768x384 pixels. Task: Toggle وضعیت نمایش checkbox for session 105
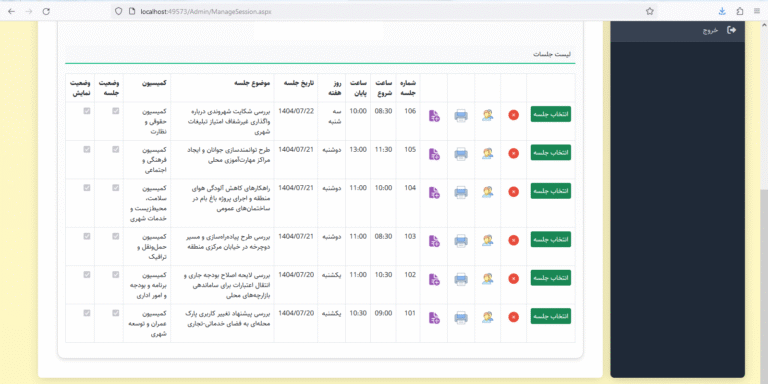point(87,149)
